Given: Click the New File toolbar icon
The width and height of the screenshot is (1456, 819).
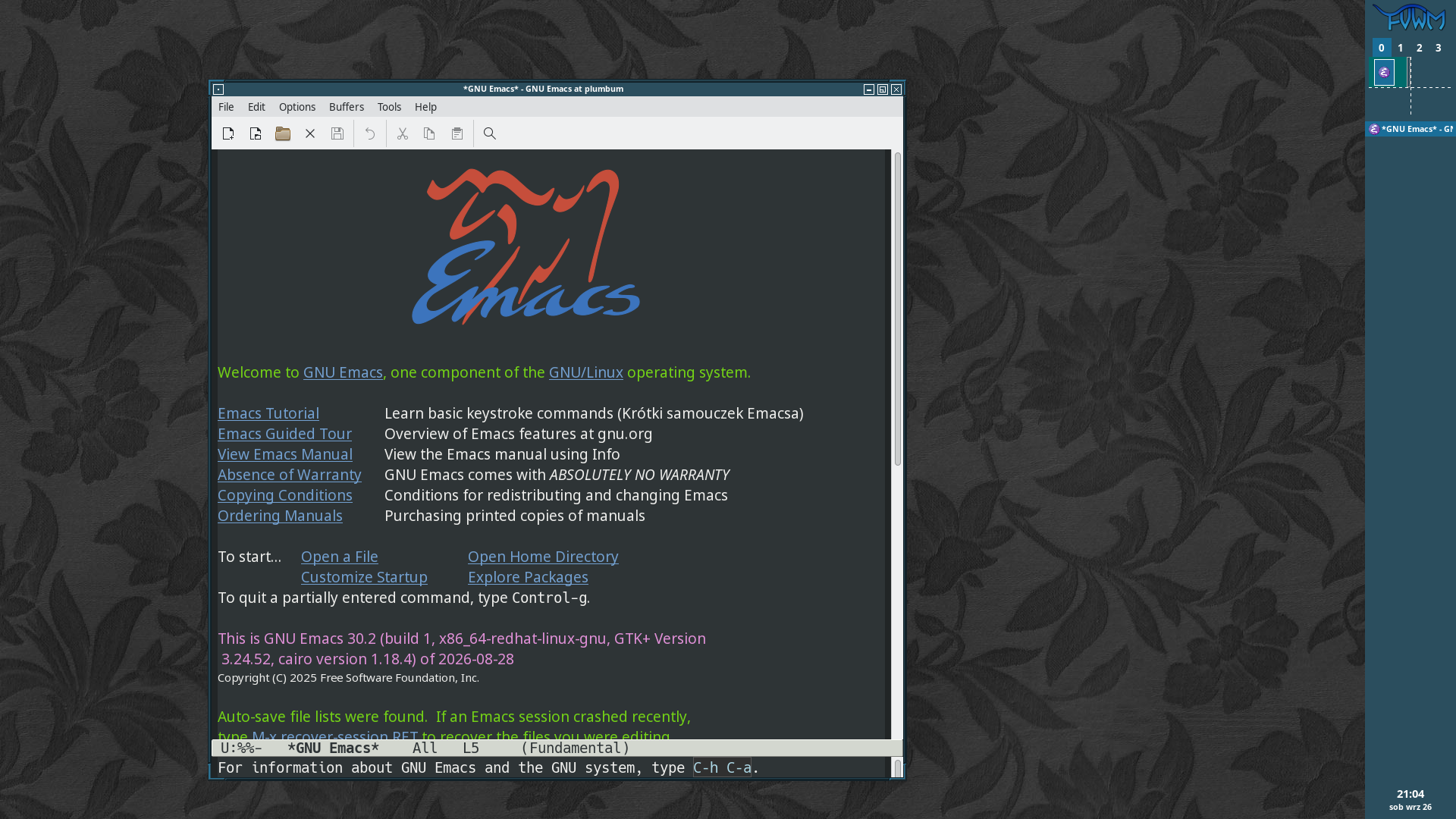Looking at the screenshot, I should (228, 134).
